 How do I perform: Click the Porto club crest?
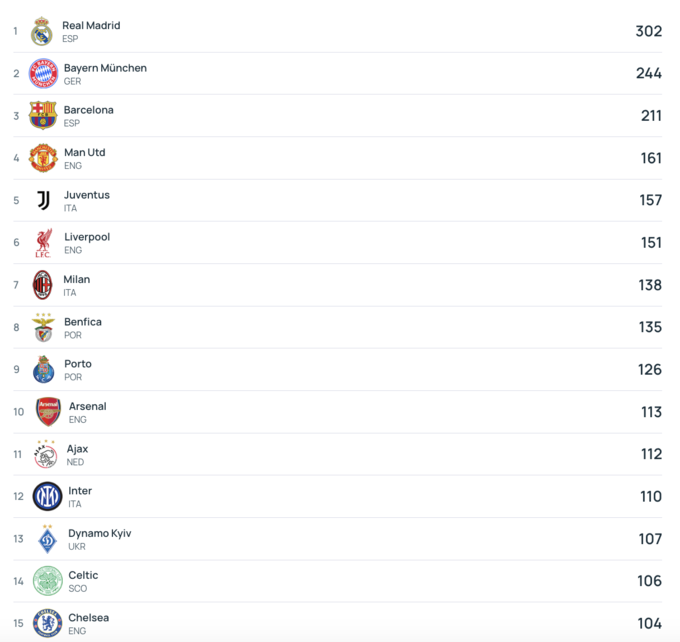(43, 370)
